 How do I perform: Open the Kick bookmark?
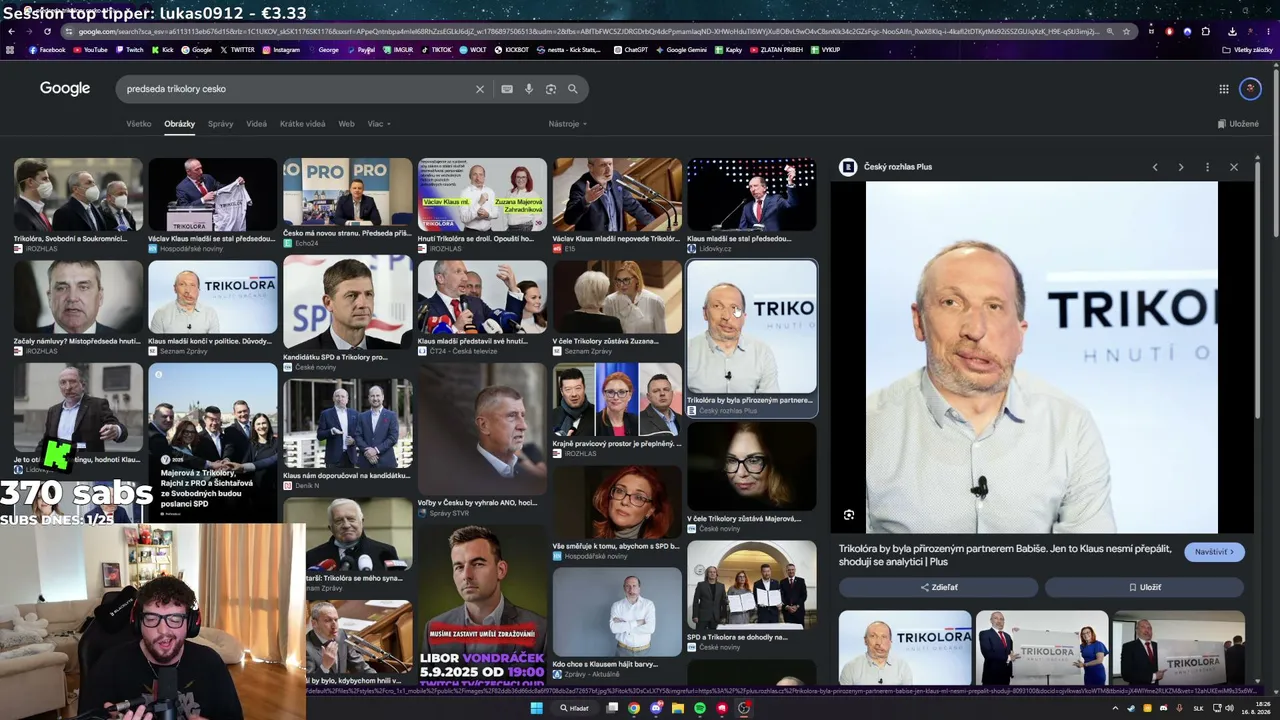click(163, 50)
